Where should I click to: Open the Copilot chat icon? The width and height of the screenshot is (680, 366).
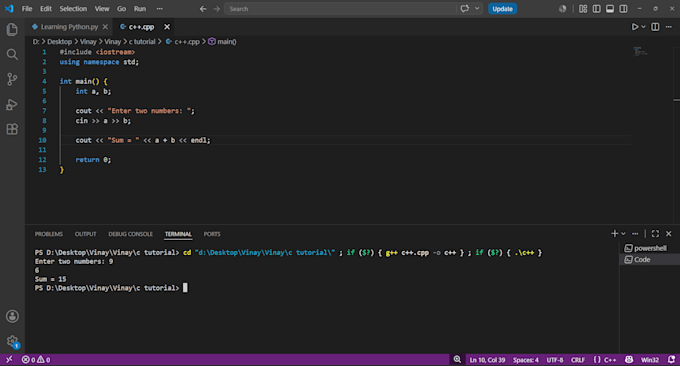pos(465,9)
